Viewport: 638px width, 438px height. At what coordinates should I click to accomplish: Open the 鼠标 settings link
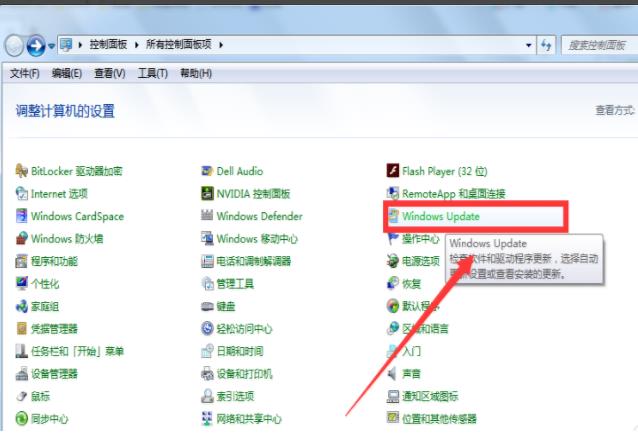40,396
